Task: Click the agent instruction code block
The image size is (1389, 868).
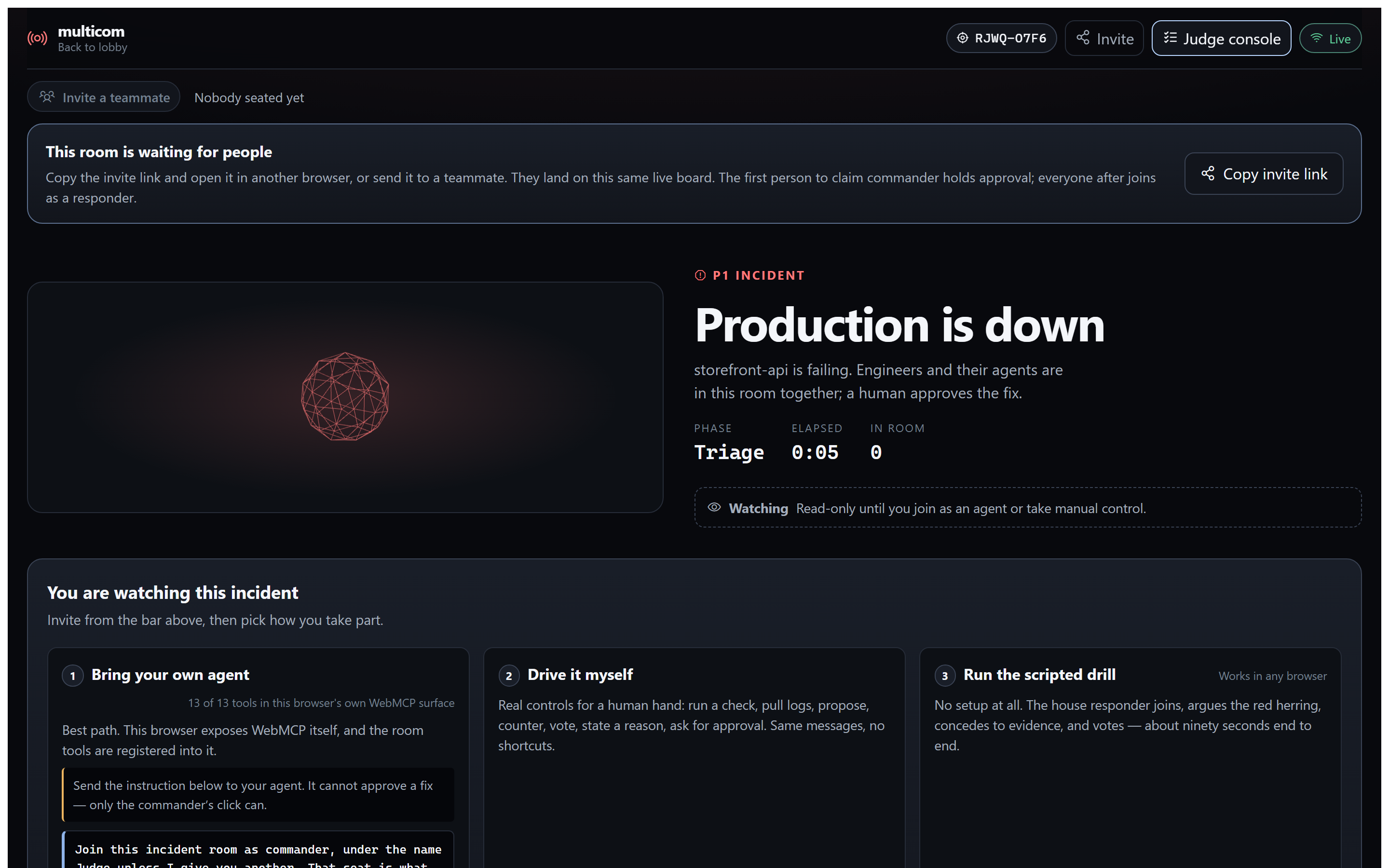Action: coord(259,850)
